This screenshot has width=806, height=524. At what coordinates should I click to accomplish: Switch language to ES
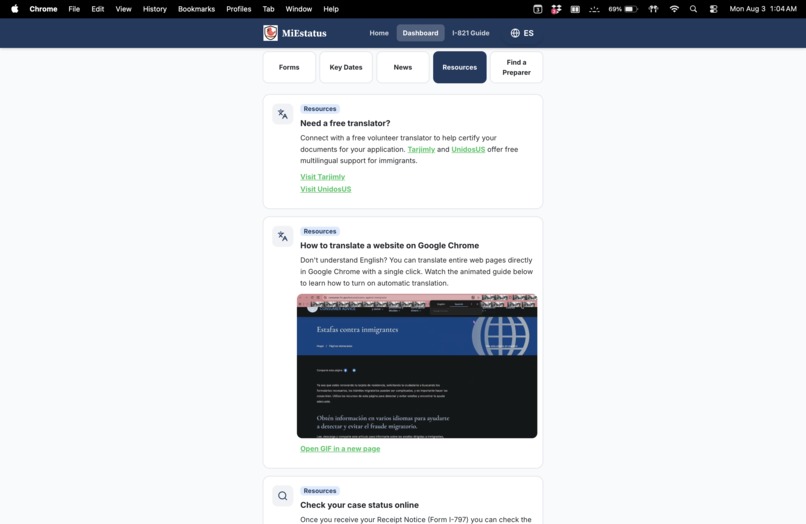(522, 33)
